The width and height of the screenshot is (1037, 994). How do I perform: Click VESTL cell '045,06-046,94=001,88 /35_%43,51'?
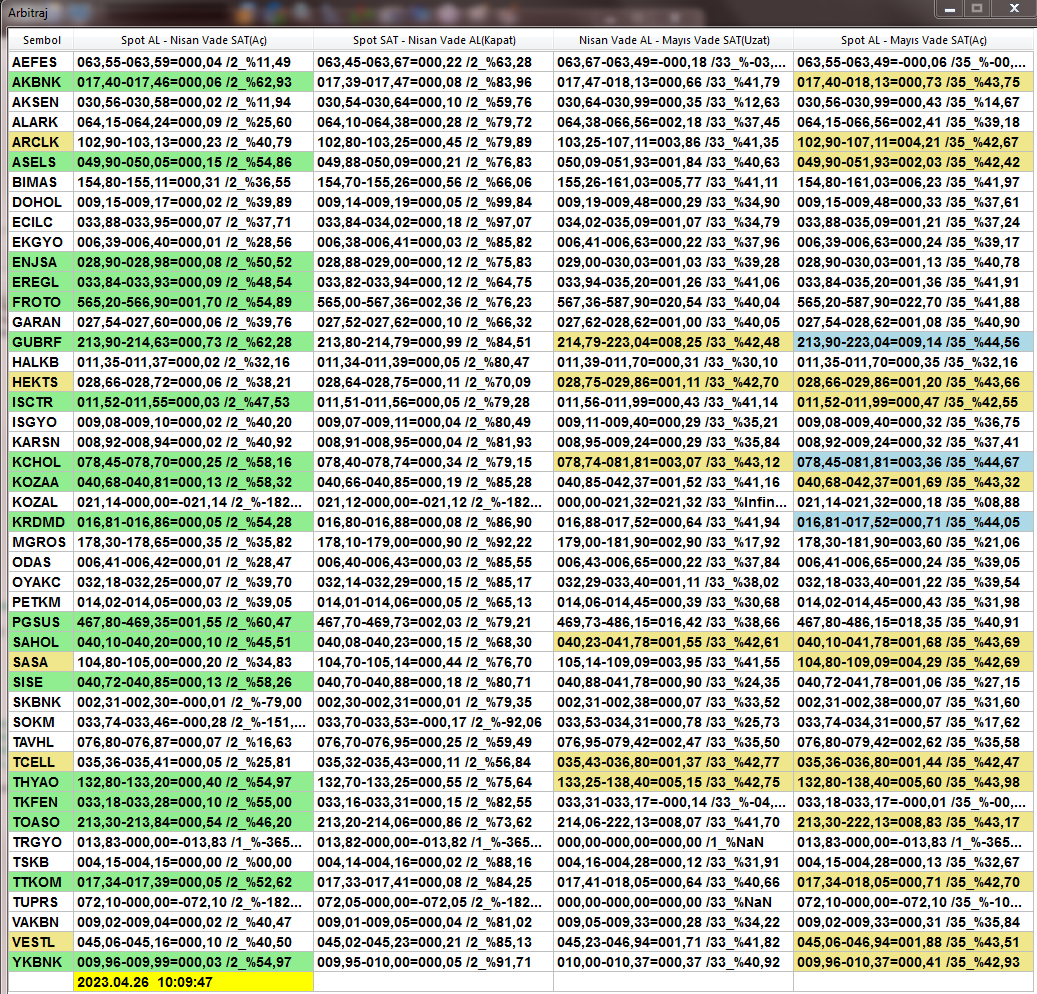tap(913, 942)
